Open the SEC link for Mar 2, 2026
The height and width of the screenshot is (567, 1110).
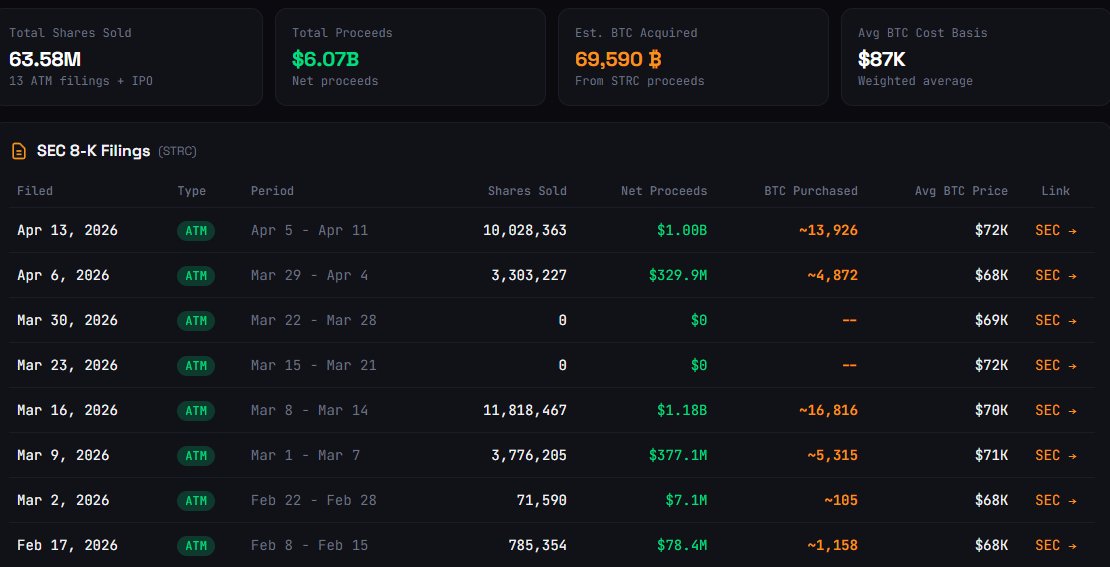tap(1055, 500)
